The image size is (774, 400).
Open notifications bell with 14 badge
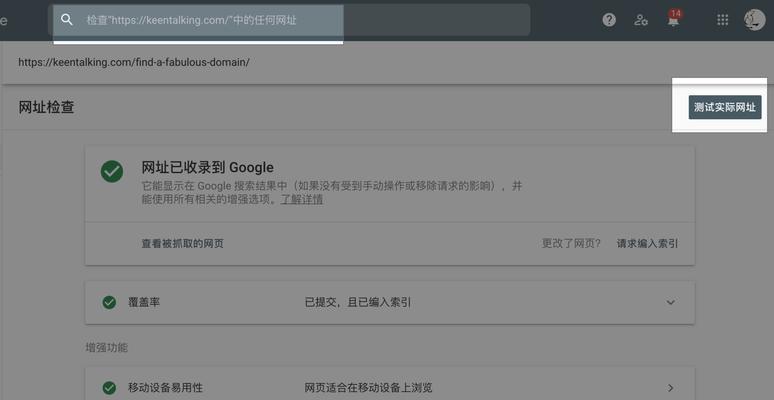[x=673, y=20]
